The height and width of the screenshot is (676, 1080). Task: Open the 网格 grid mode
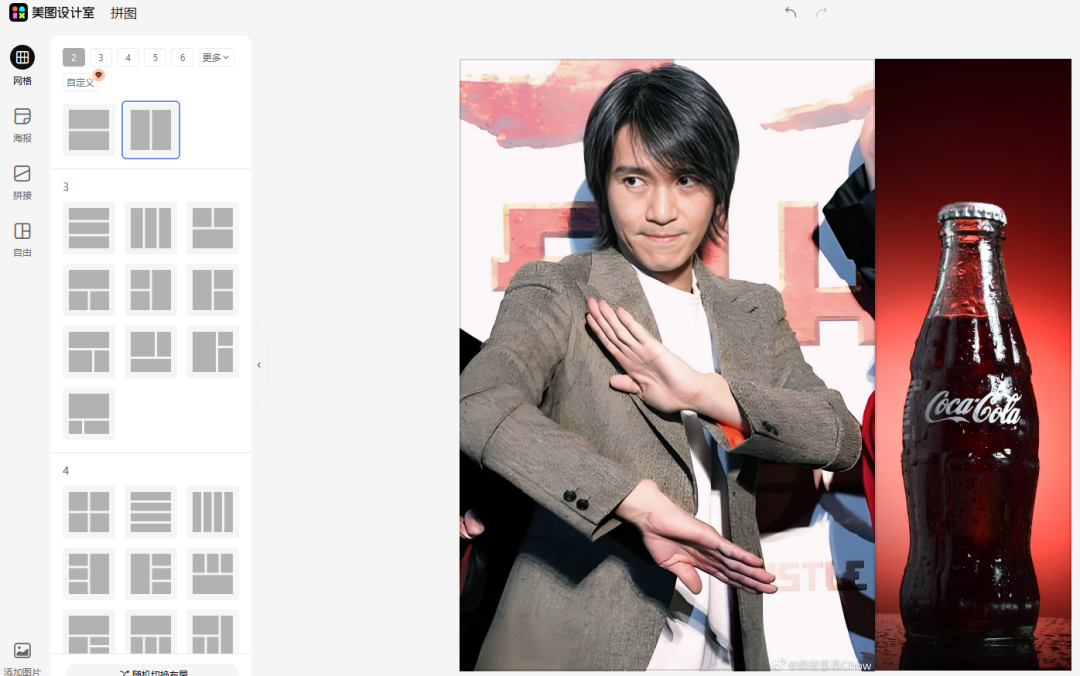click(x=22, y=65)
